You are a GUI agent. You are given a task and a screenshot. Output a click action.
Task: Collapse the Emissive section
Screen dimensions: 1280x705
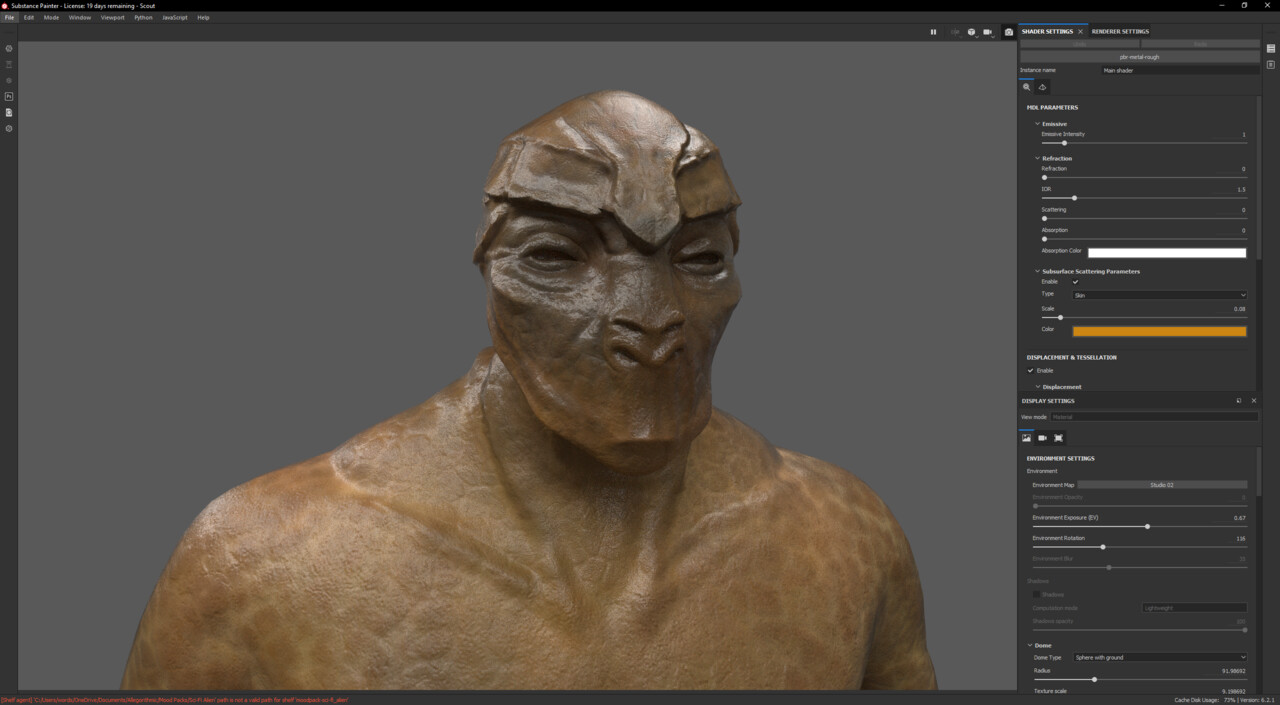(x=1038, y=124)
